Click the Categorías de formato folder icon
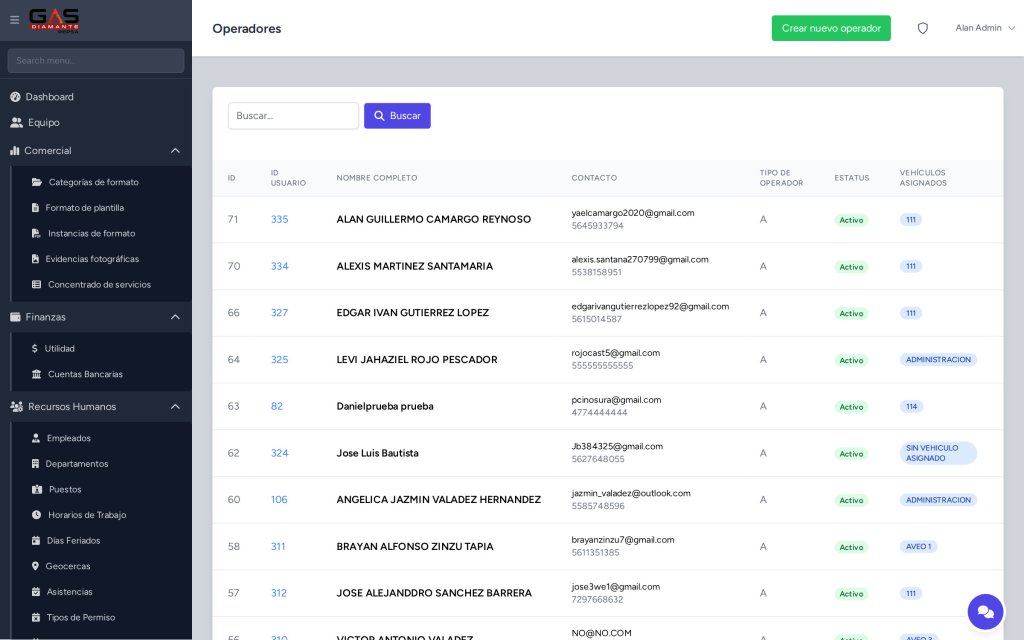The width and height of the screenshot is (1024, 640). [37, 182]
